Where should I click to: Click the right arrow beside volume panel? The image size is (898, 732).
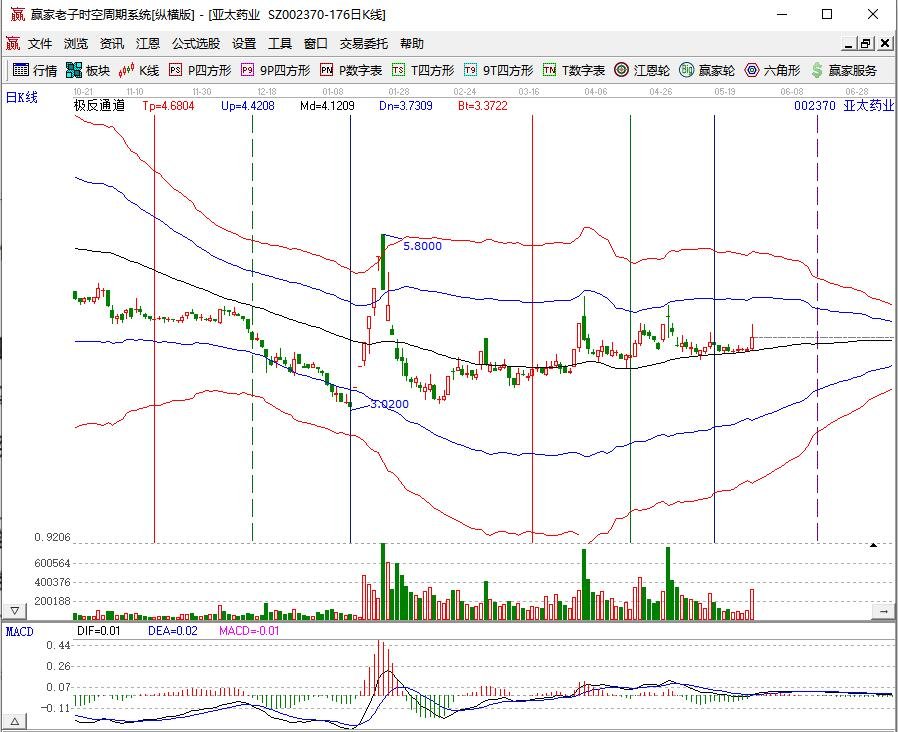pyautogui.click(x=884, y=611)
